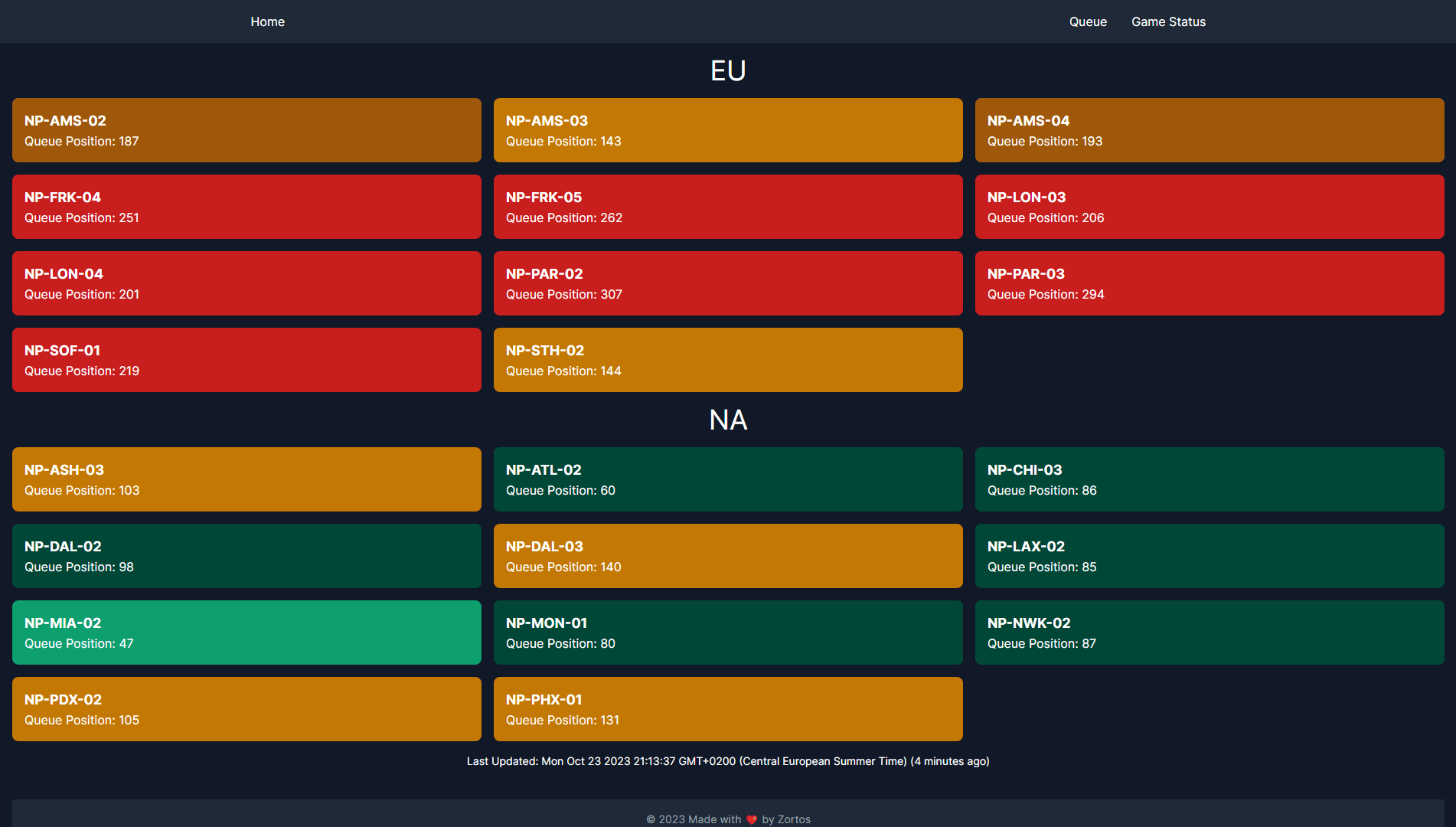Click the heart icon in the footer
The image size is (1456, 827).
click(752, 819)
